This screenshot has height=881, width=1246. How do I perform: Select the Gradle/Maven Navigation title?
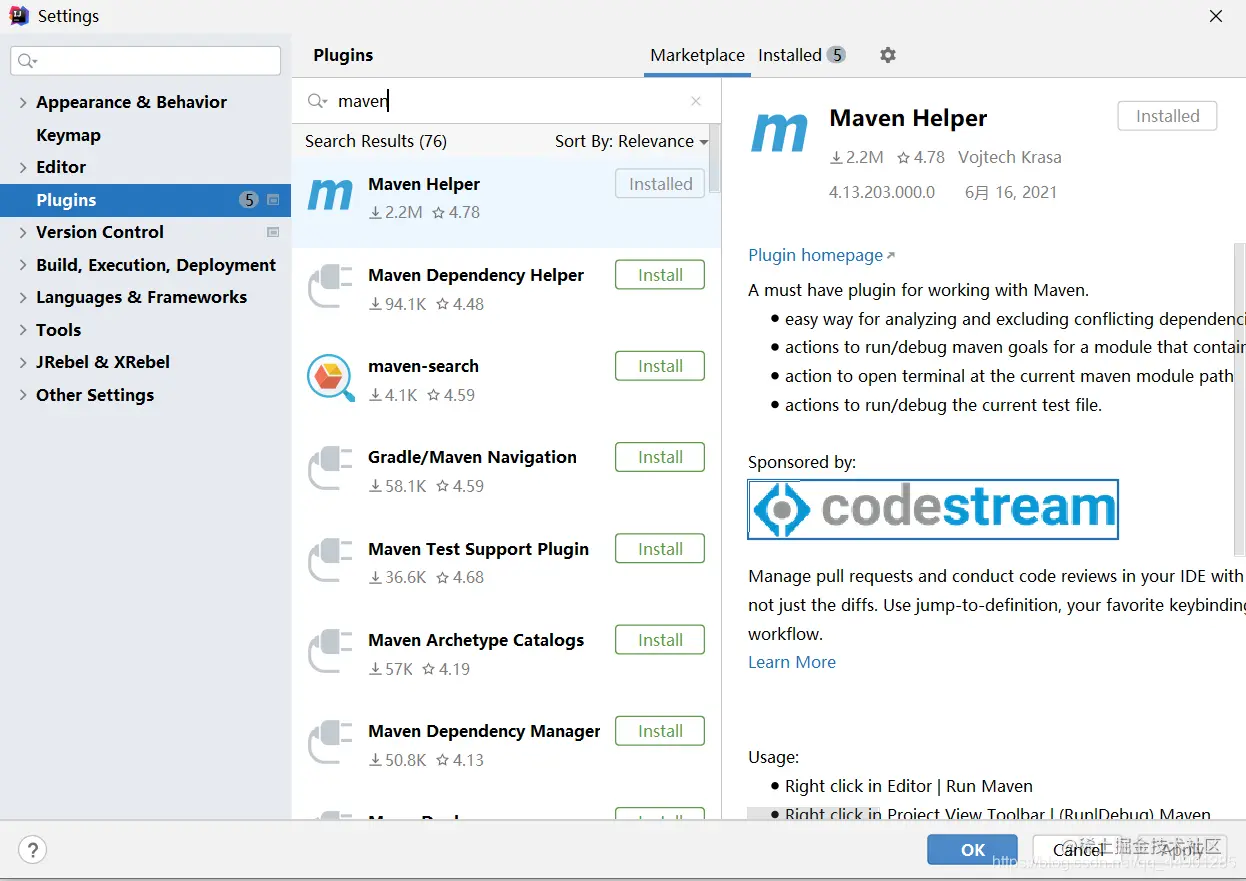tap(472, 457)
